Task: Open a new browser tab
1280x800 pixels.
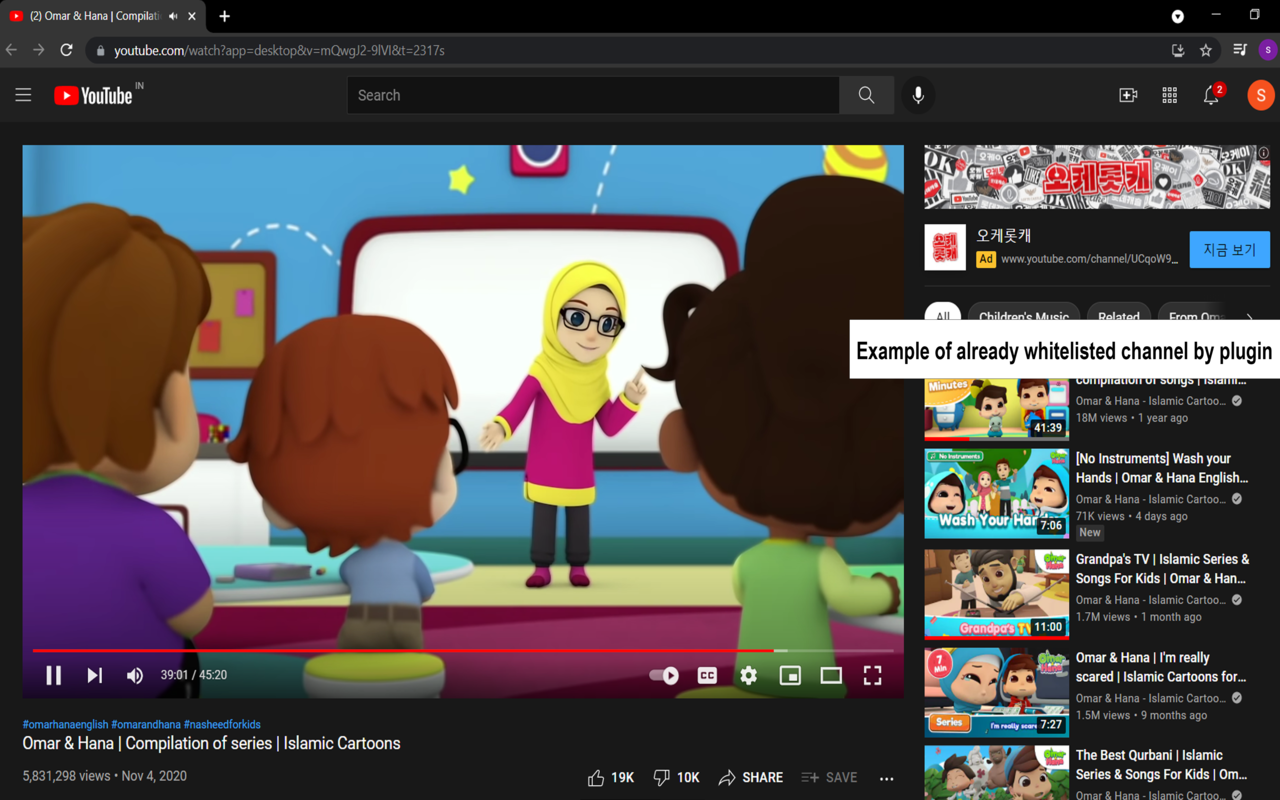Action: point(224,16)
